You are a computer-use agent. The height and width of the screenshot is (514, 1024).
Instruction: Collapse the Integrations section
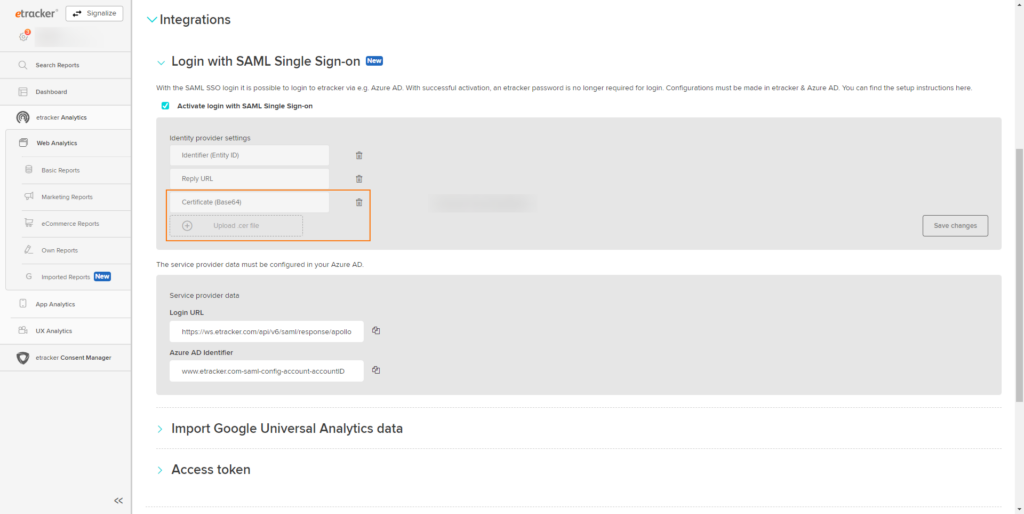click(152, 20)
